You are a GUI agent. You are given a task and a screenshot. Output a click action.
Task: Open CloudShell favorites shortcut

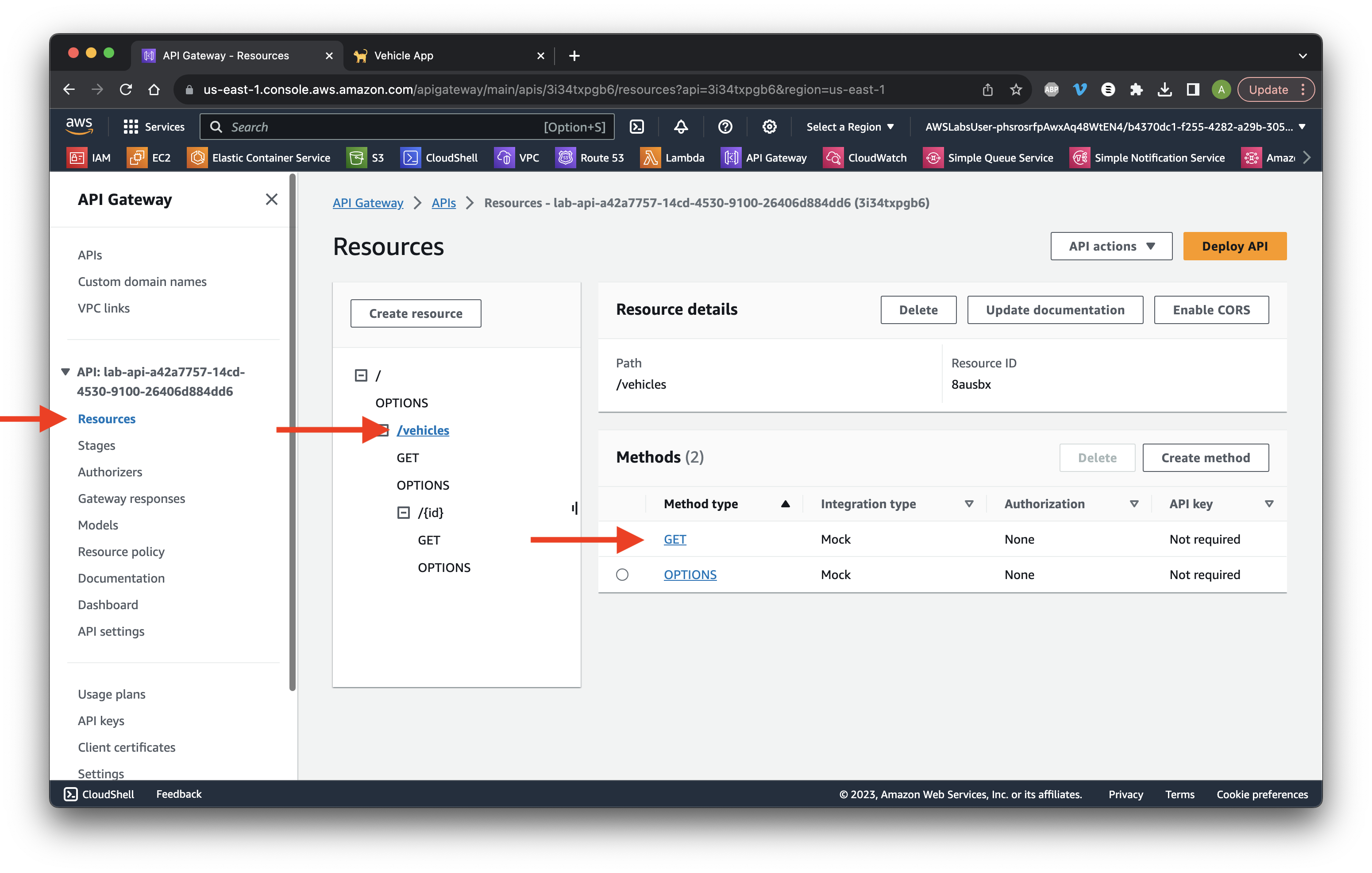439,158
